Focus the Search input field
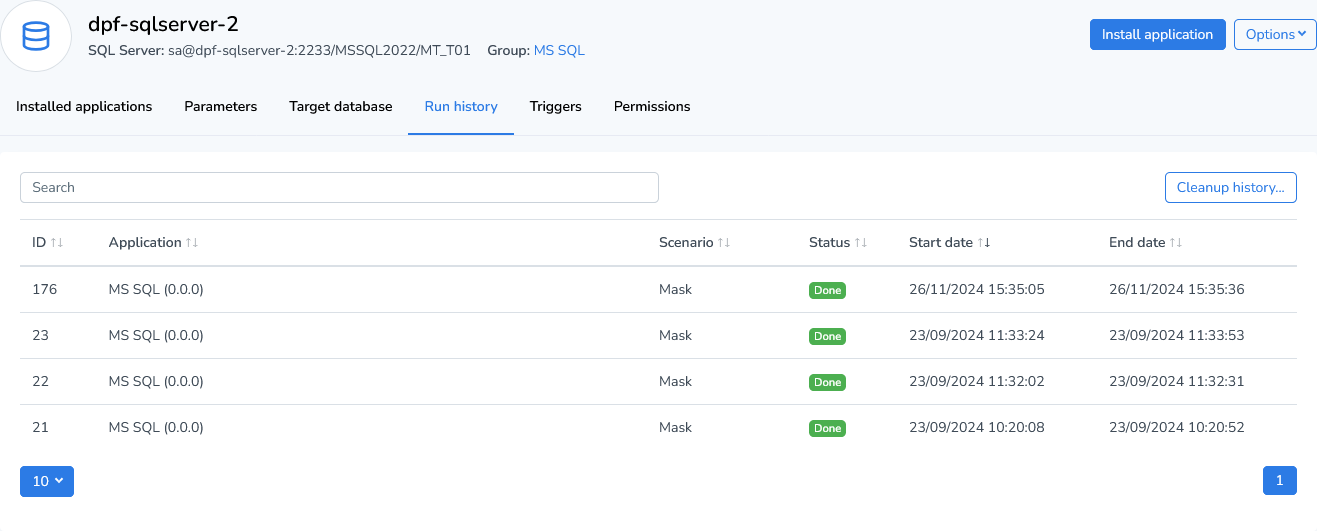 [x=339, y=187]
